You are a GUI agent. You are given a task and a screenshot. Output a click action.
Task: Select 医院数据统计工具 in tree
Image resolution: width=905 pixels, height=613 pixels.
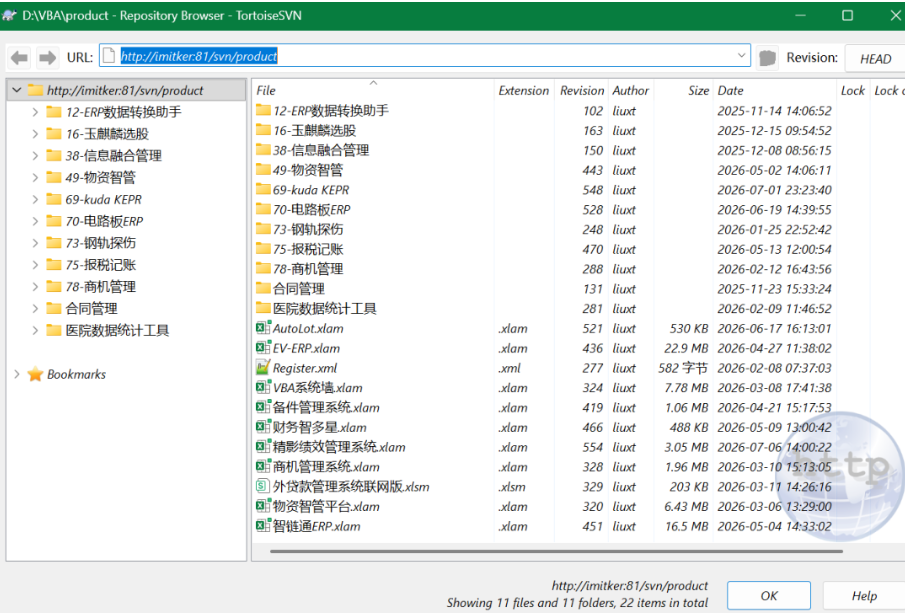tap(117, 330)
